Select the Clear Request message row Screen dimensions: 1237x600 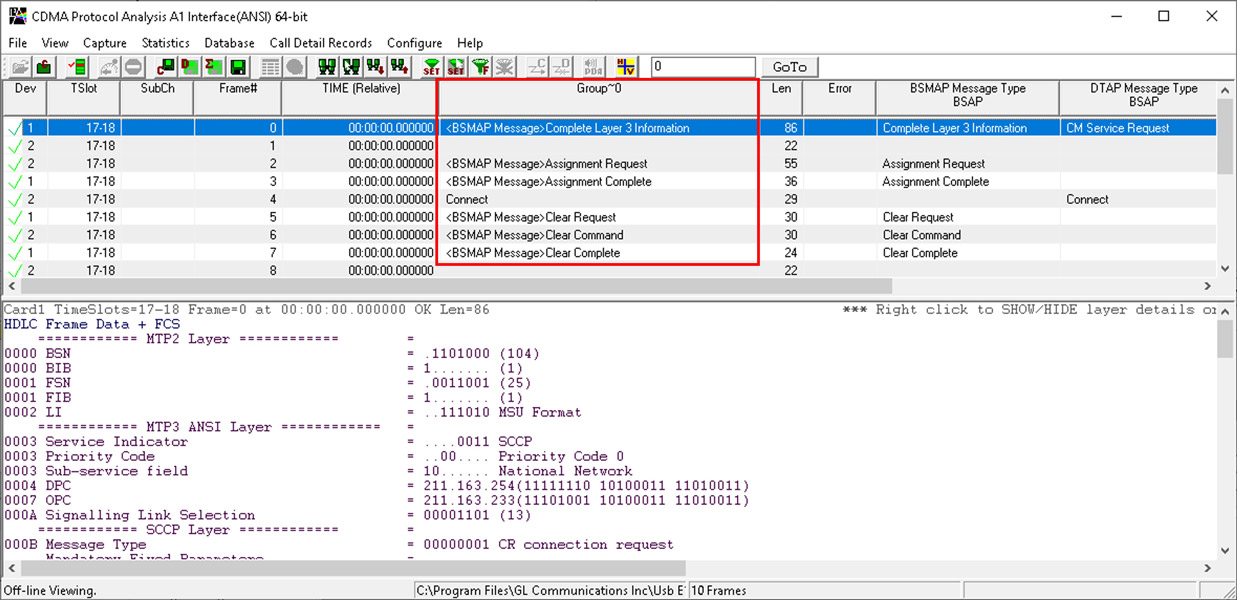tap(609, 218)
